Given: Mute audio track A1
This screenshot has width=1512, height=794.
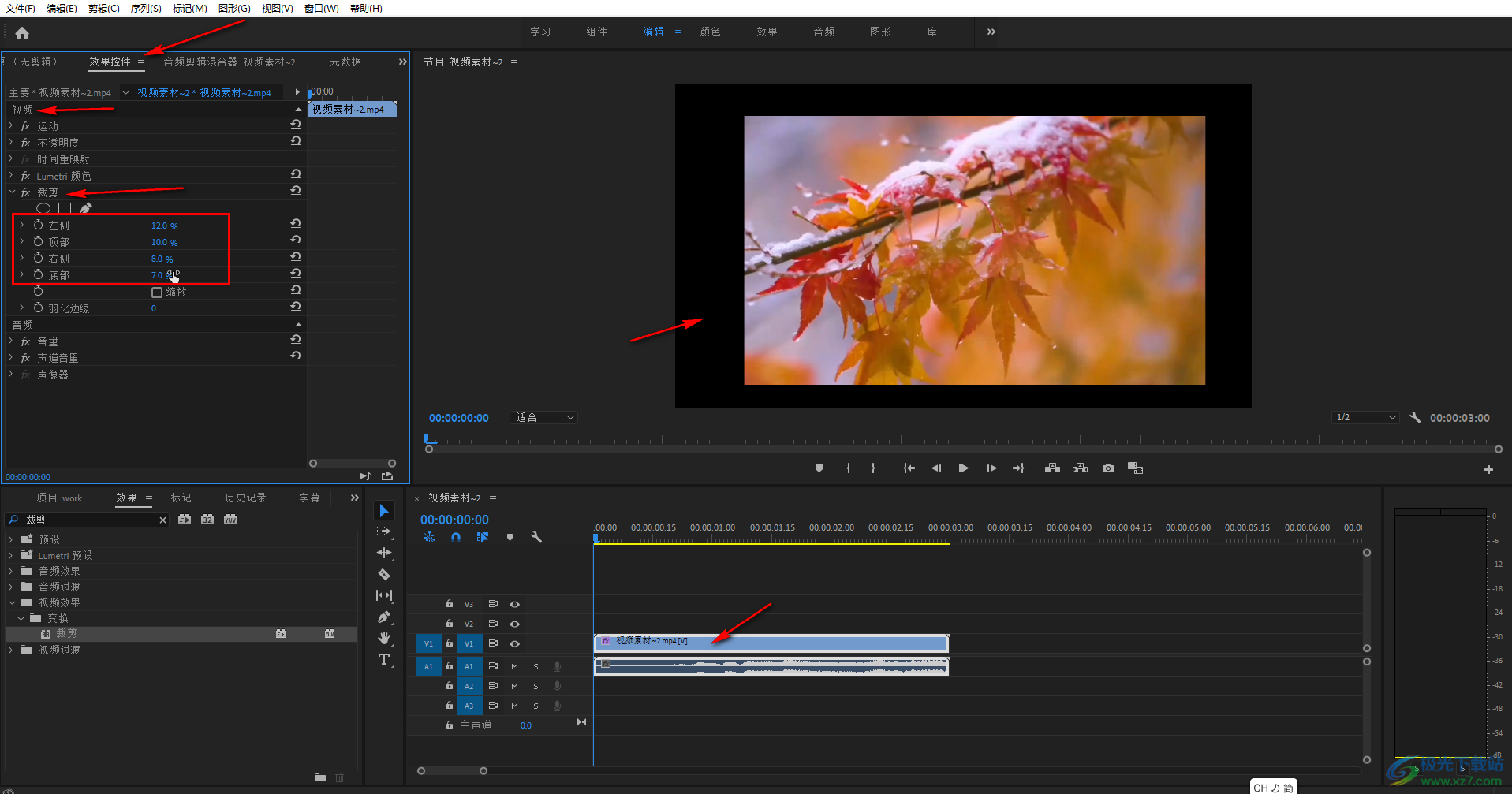Looking at the screenshot, I should pyautogui.click(x=514, y=666).
